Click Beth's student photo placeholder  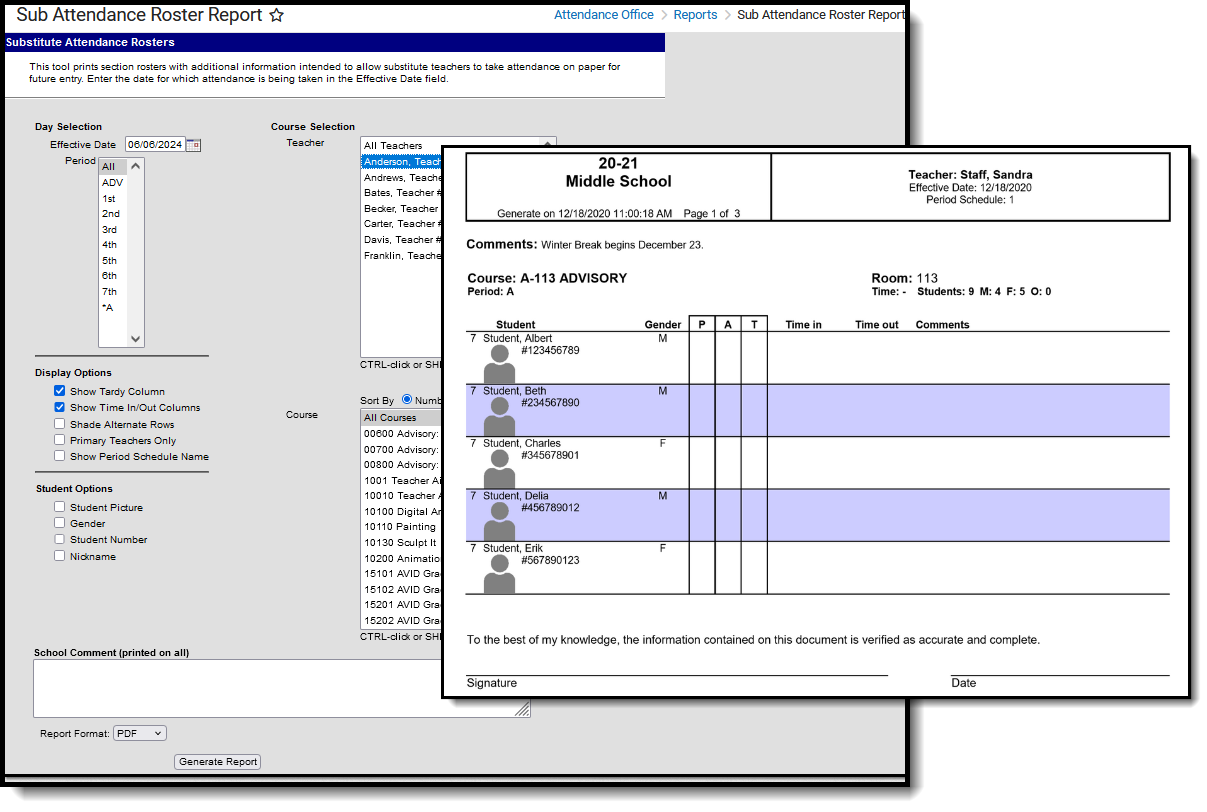click(499, 416)
